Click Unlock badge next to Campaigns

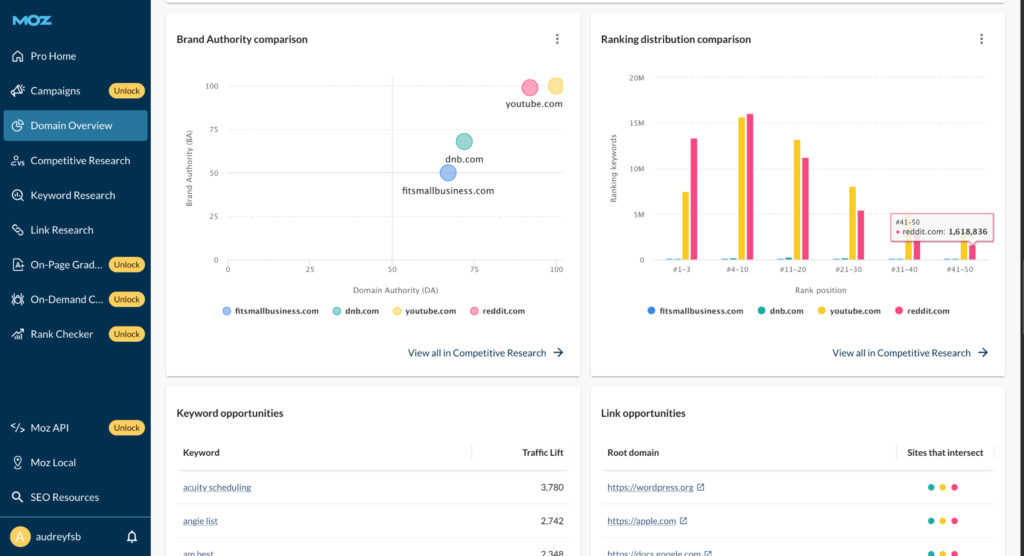127,91
